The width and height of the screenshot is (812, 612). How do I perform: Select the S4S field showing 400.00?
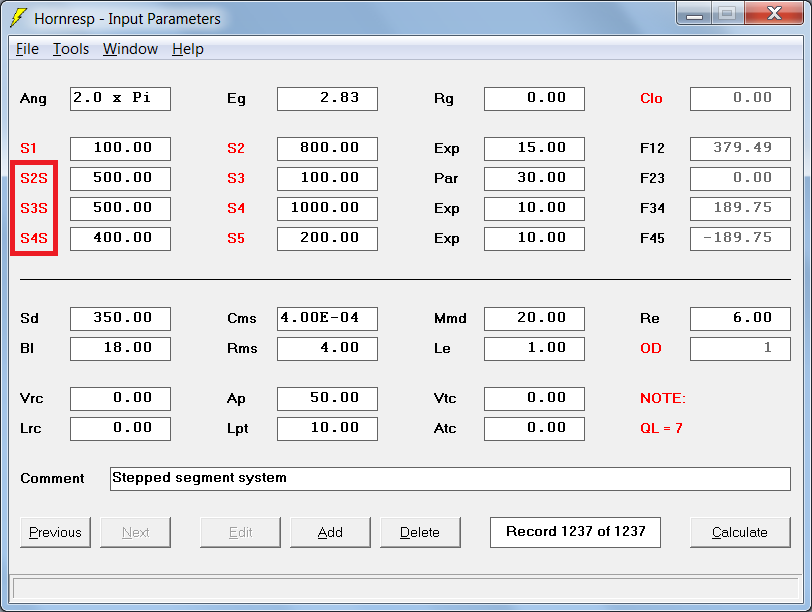120,239
